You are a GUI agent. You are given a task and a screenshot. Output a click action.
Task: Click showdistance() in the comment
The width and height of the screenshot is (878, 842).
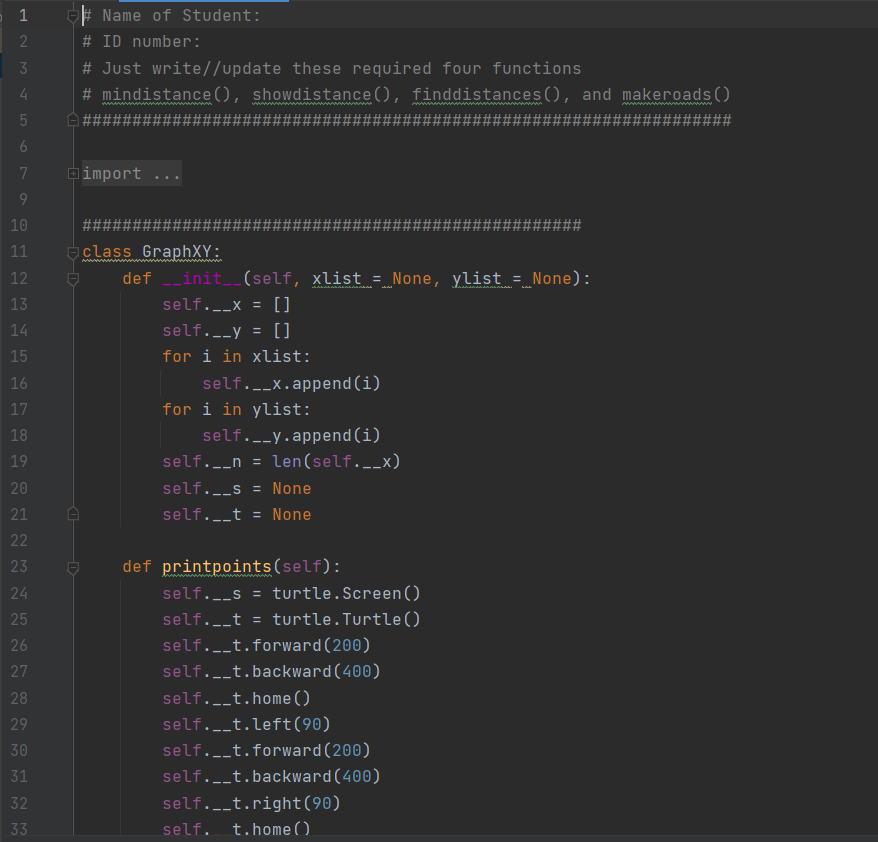pos(321,95)
